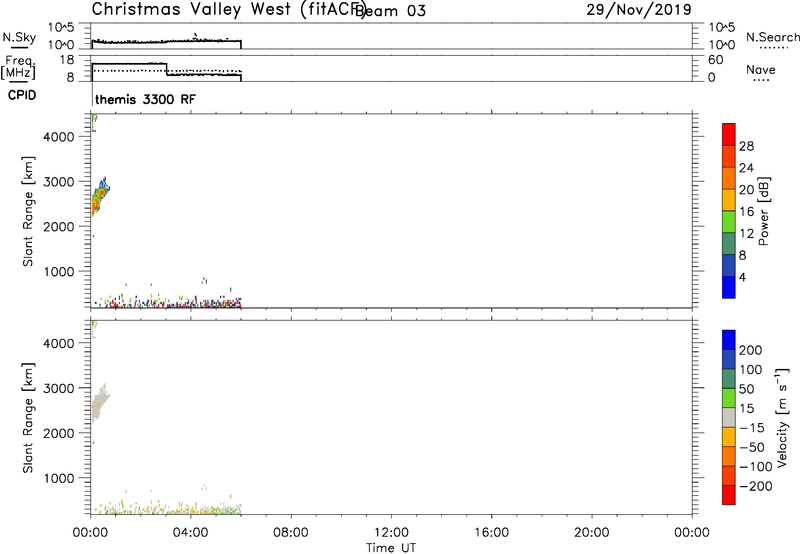Click the 10^5 tick beside N.Sky
The image size is (800, 554).
click(61, 27)
